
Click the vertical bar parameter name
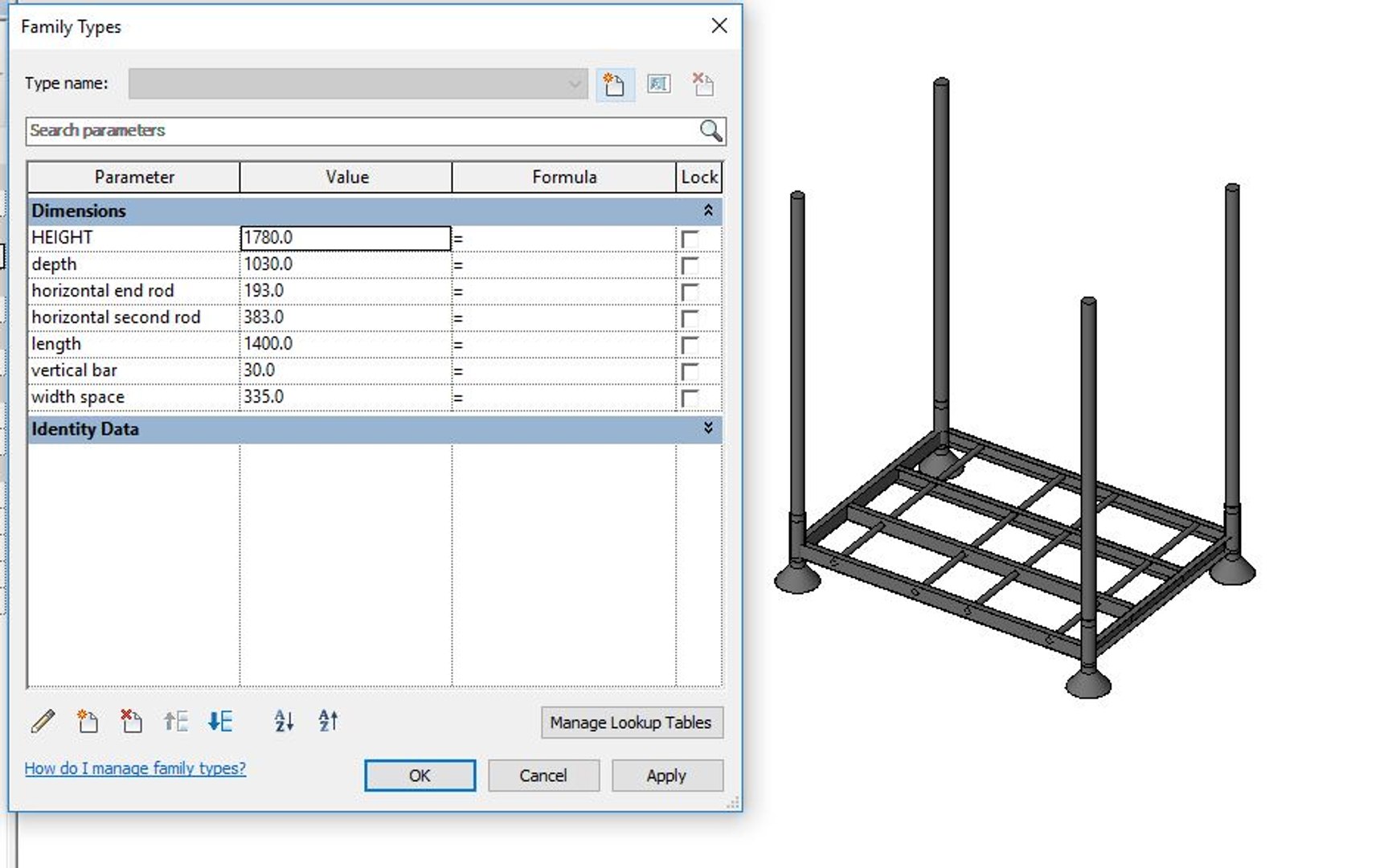tap(74, 371)
